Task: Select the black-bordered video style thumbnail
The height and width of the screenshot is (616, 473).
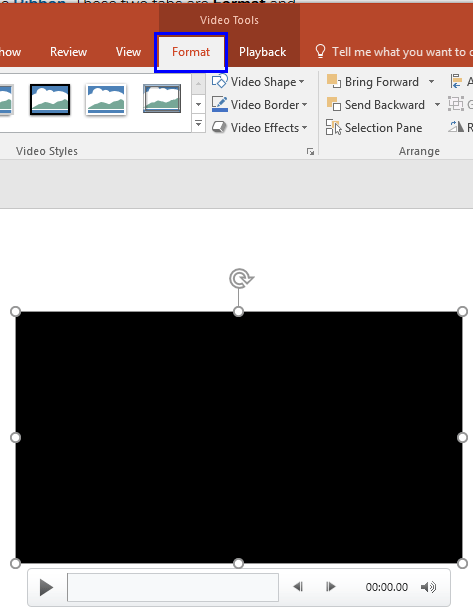Action: coord(50,99)
